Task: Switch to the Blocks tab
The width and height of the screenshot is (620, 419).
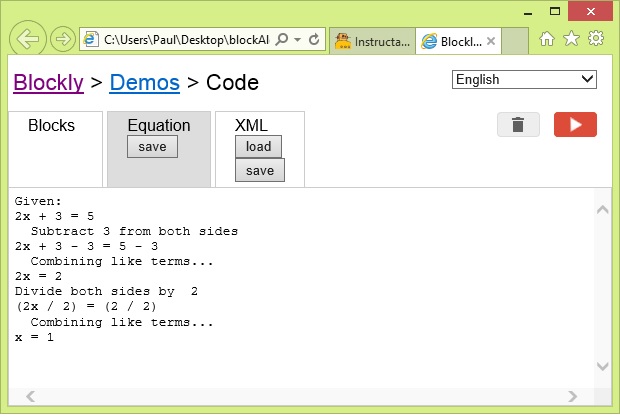Action: (55, 149)
